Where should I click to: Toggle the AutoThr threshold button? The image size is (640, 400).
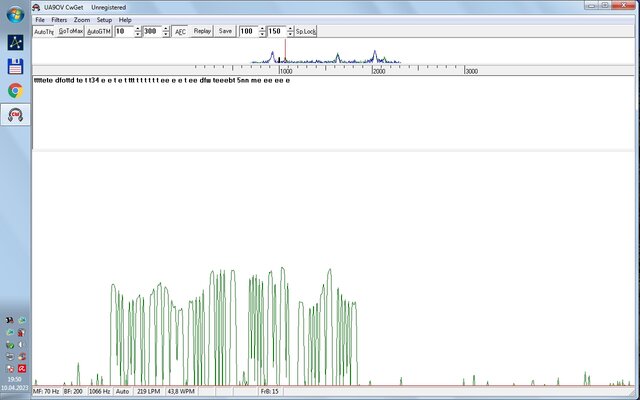click(43, 31)
